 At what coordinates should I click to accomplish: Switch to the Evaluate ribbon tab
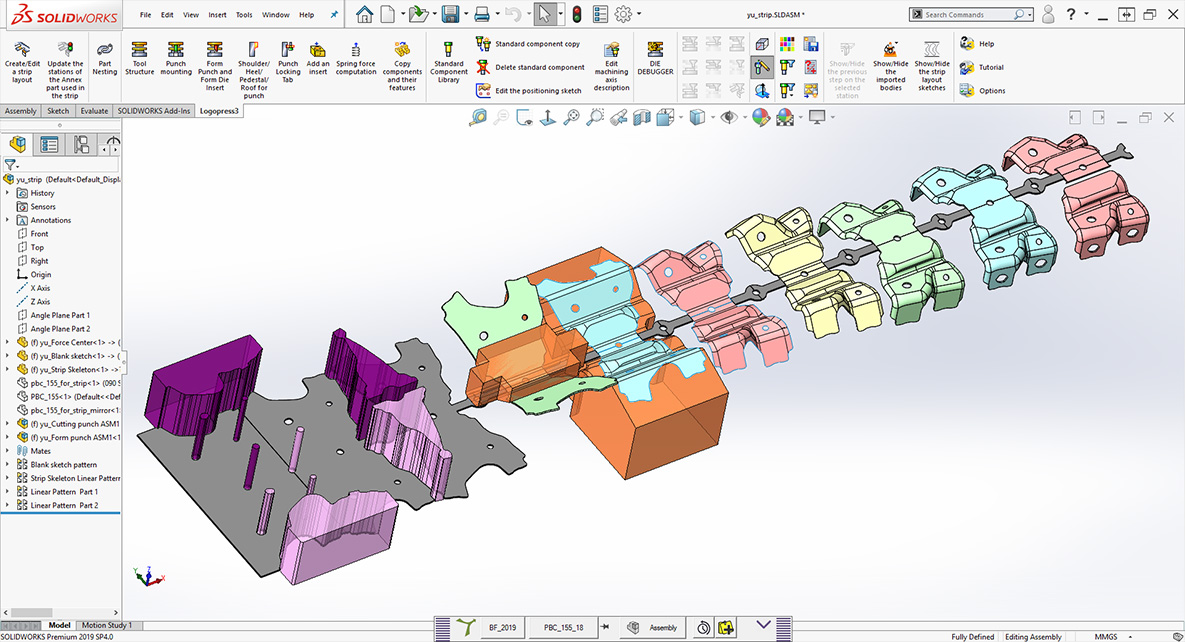pyautogui.click(x=94, y=111)
